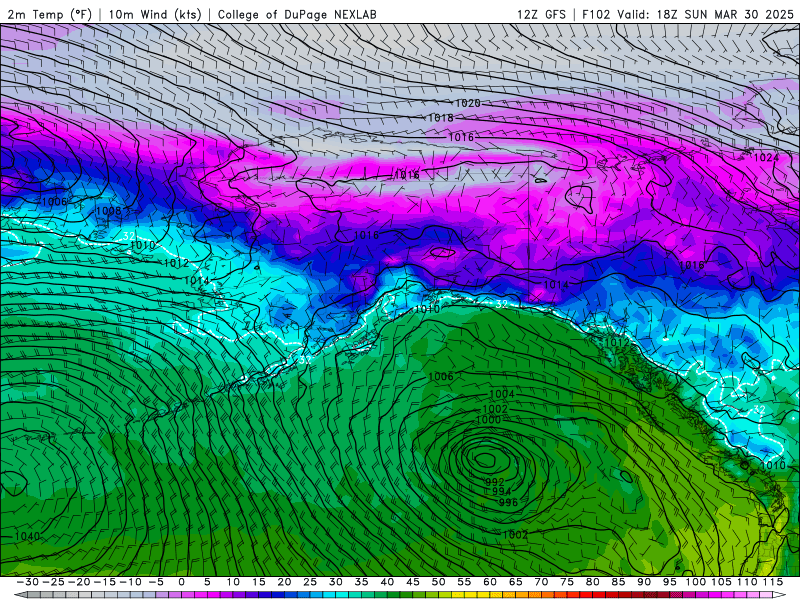Click the 996 isobar label
This screenshot has height=600, width=800.
pos(508,502)
